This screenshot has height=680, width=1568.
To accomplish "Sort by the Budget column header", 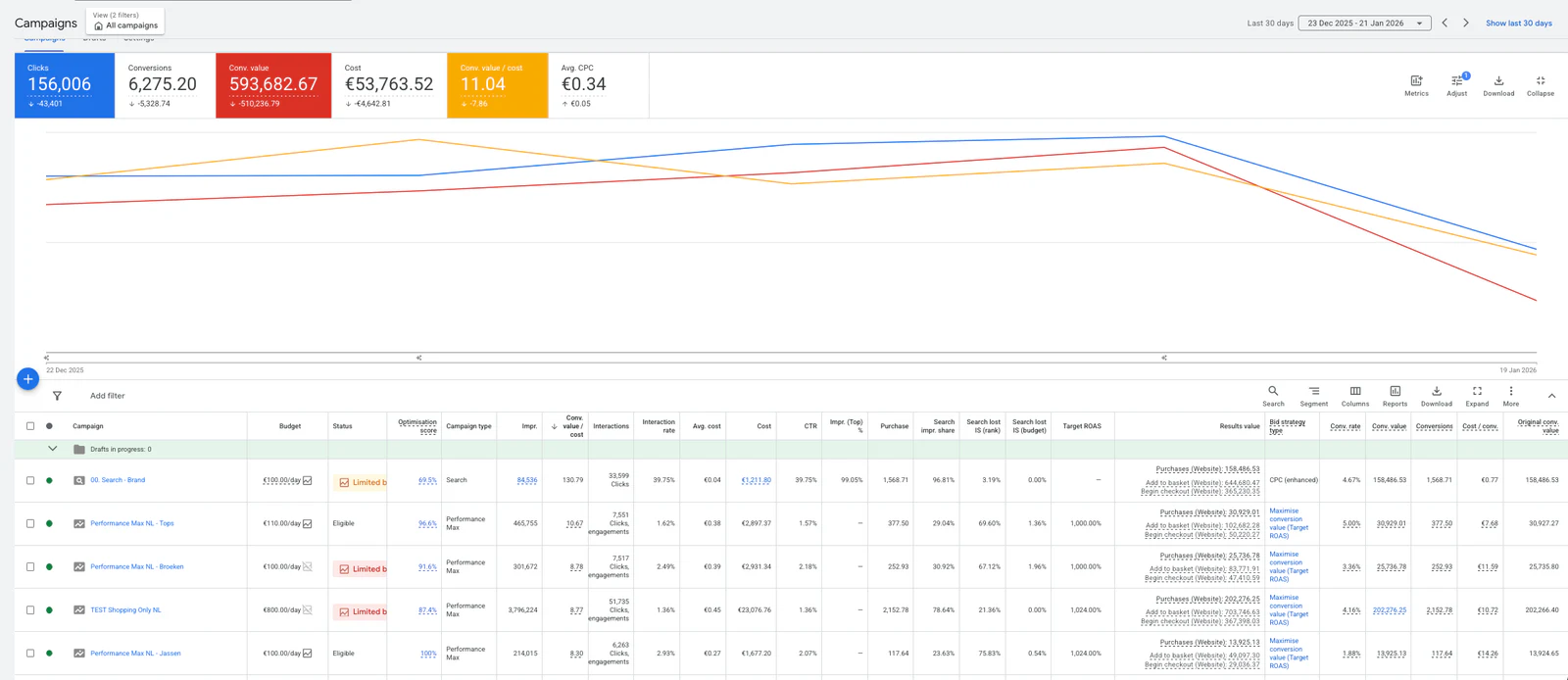I will click(x=290, y=426).
